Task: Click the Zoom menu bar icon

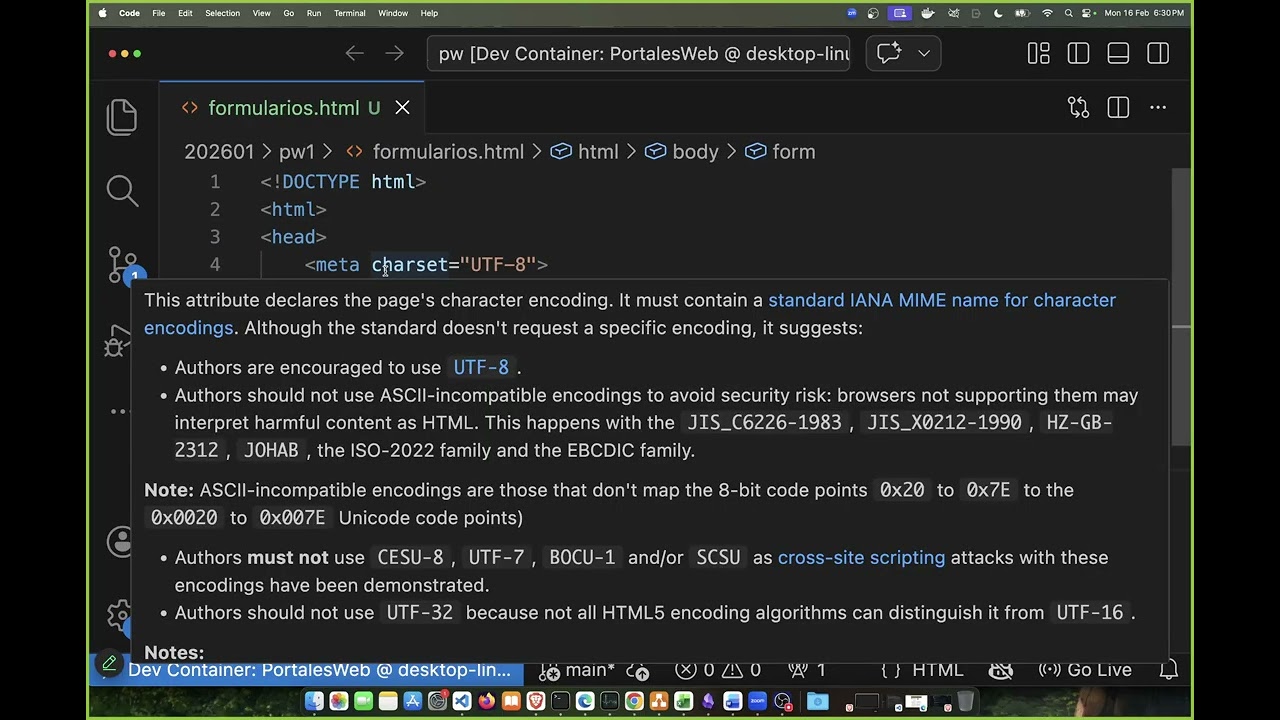Action: pos(852,13)
